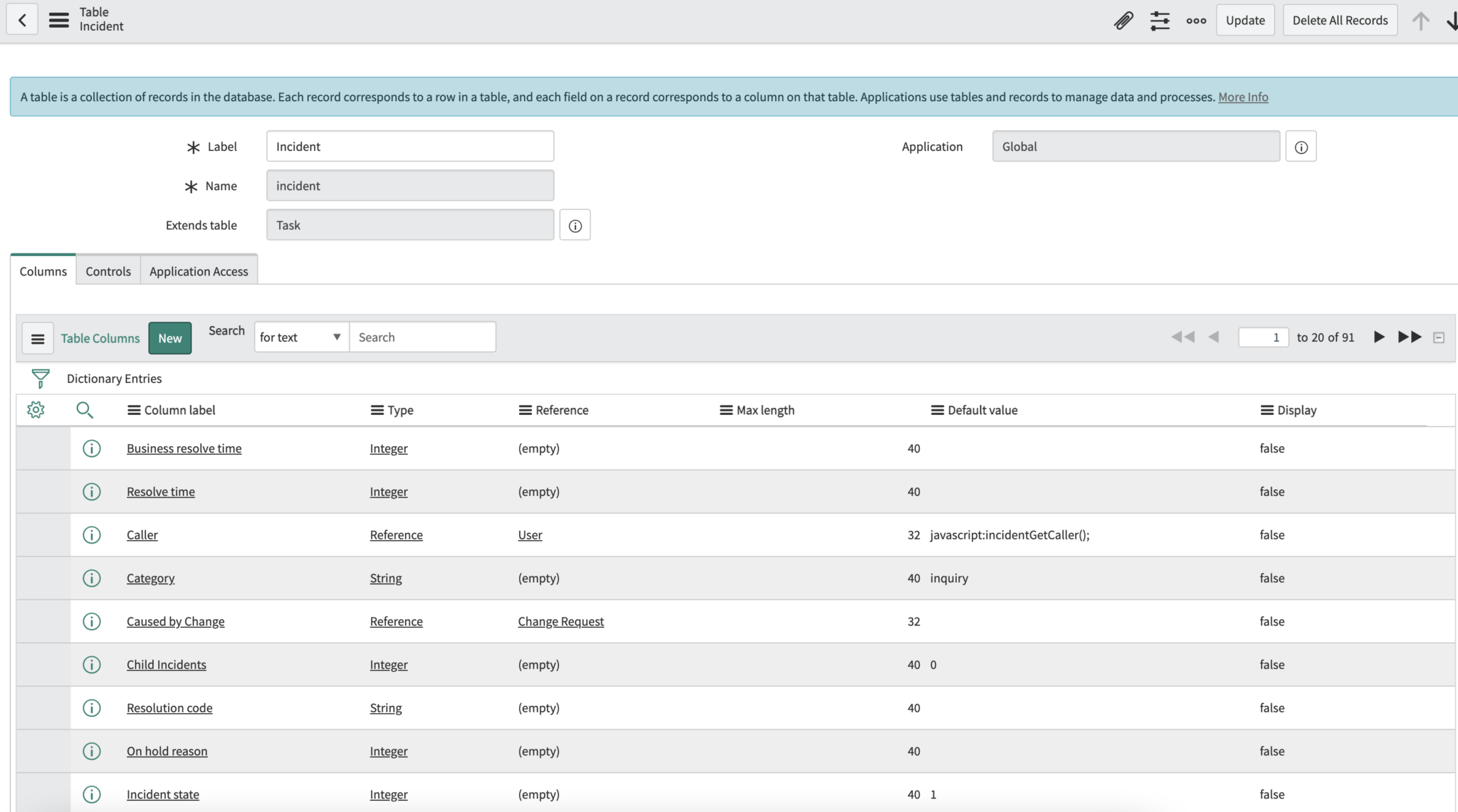Open the Extends table info icon
1458x812 pixels.
[x=575, y=225]
